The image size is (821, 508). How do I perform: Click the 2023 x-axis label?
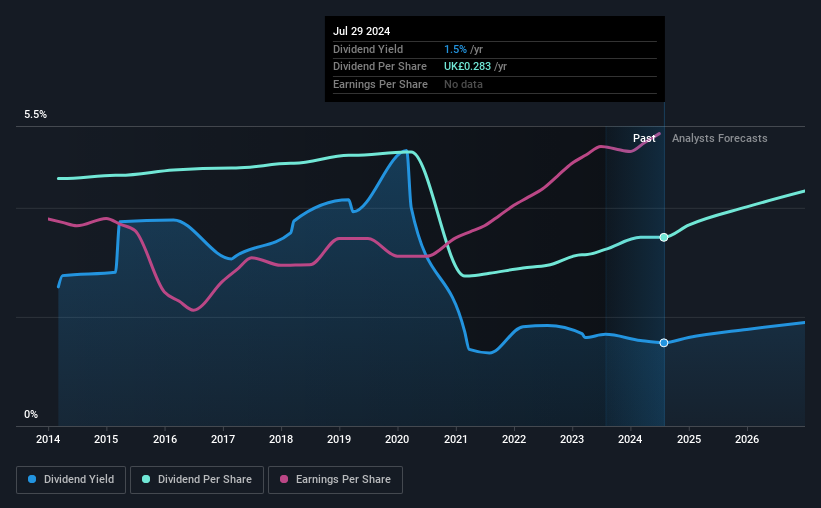[x=572, y=439]
